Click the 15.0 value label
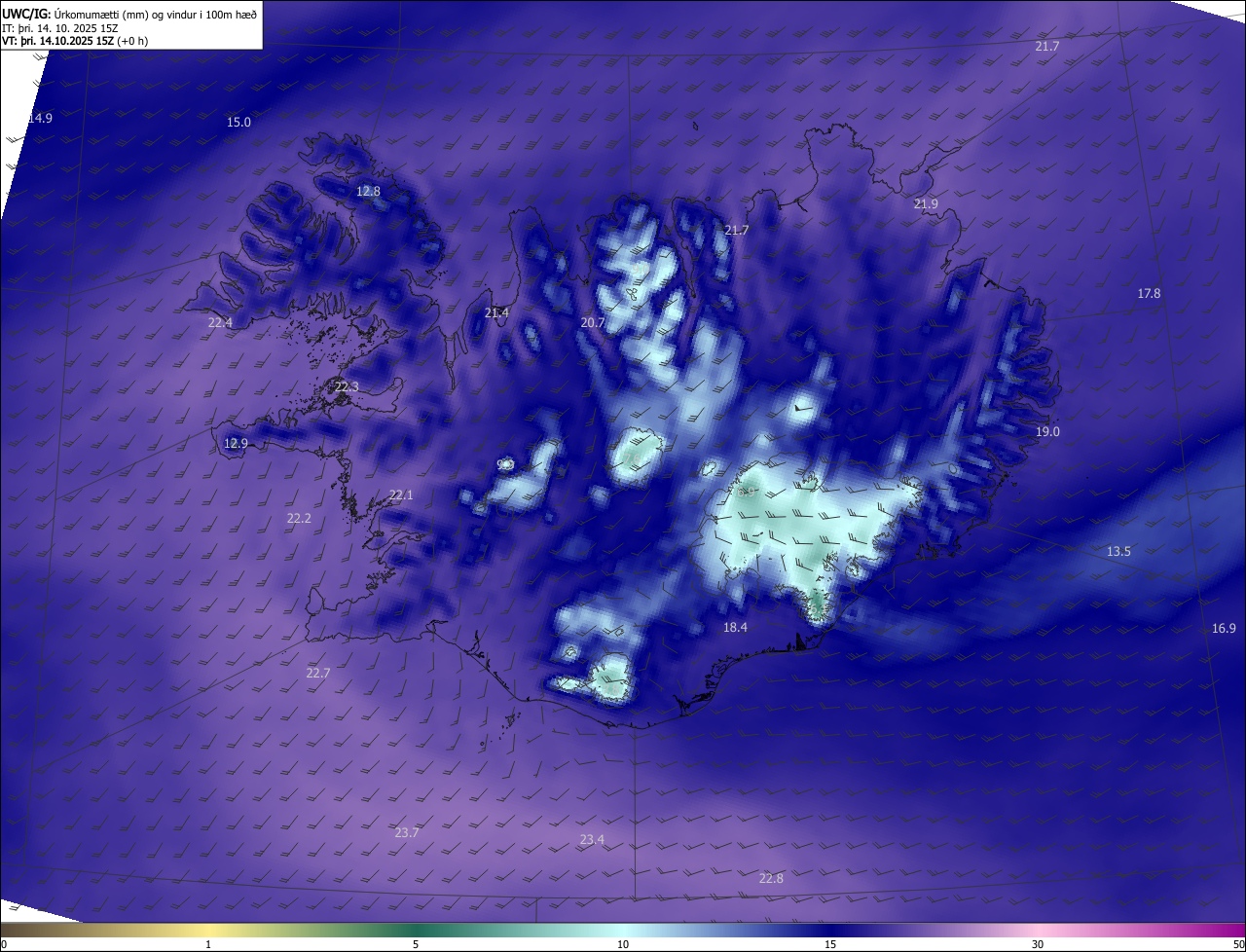This screenshot has height=952, width=1246. point(238,122)
